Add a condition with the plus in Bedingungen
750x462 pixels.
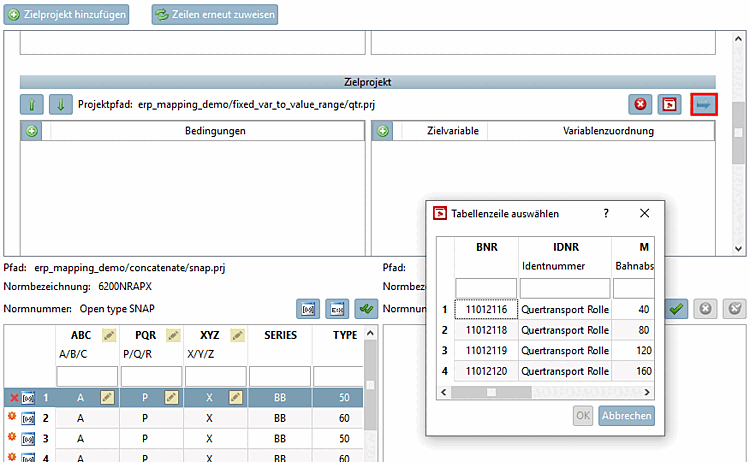click(32, 131)
